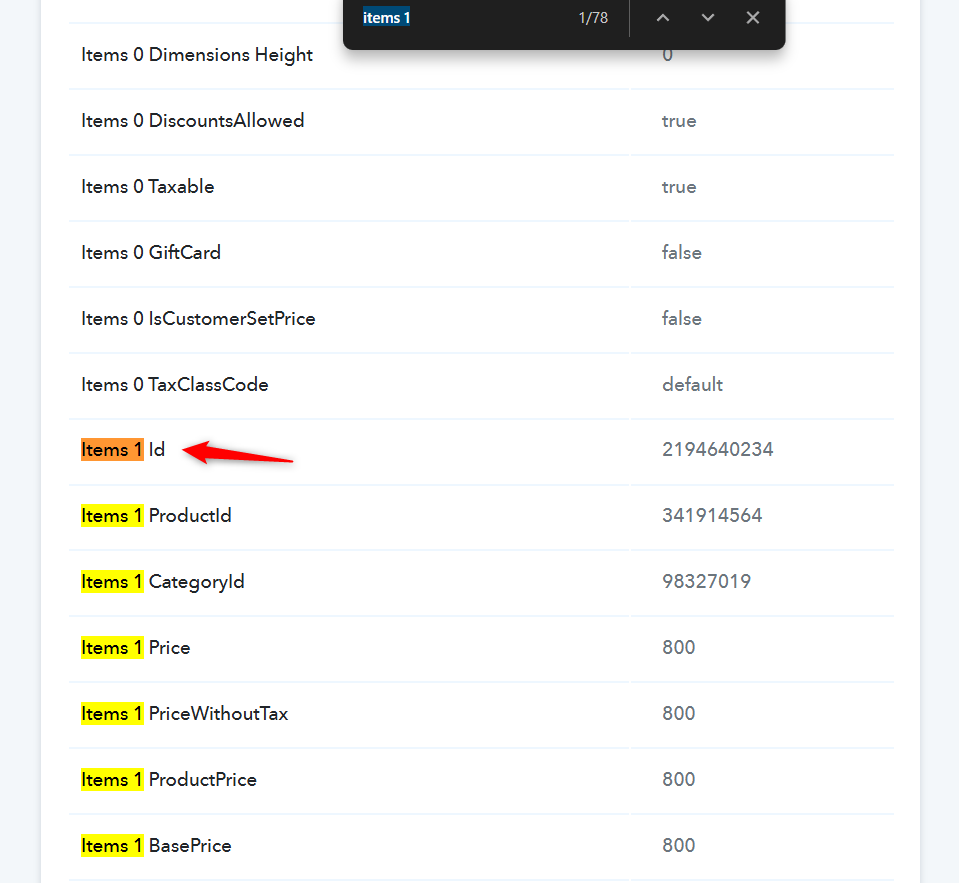This screenshot has height=883, width=959.
Task: Click the "Items 0 IsCustomerSetPrice" label
Action: point(198,319)
